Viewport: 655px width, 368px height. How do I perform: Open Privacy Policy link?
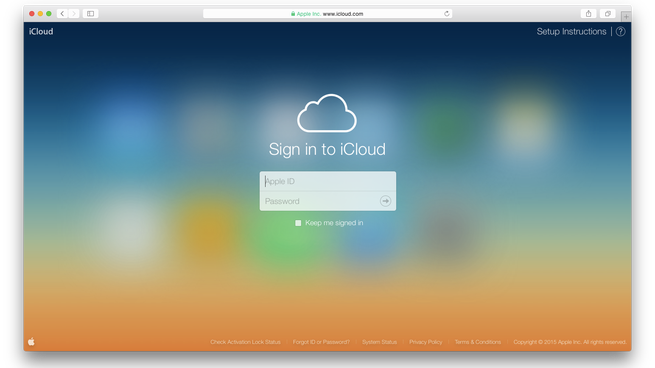pyautogui.click(x=426, y=342)
